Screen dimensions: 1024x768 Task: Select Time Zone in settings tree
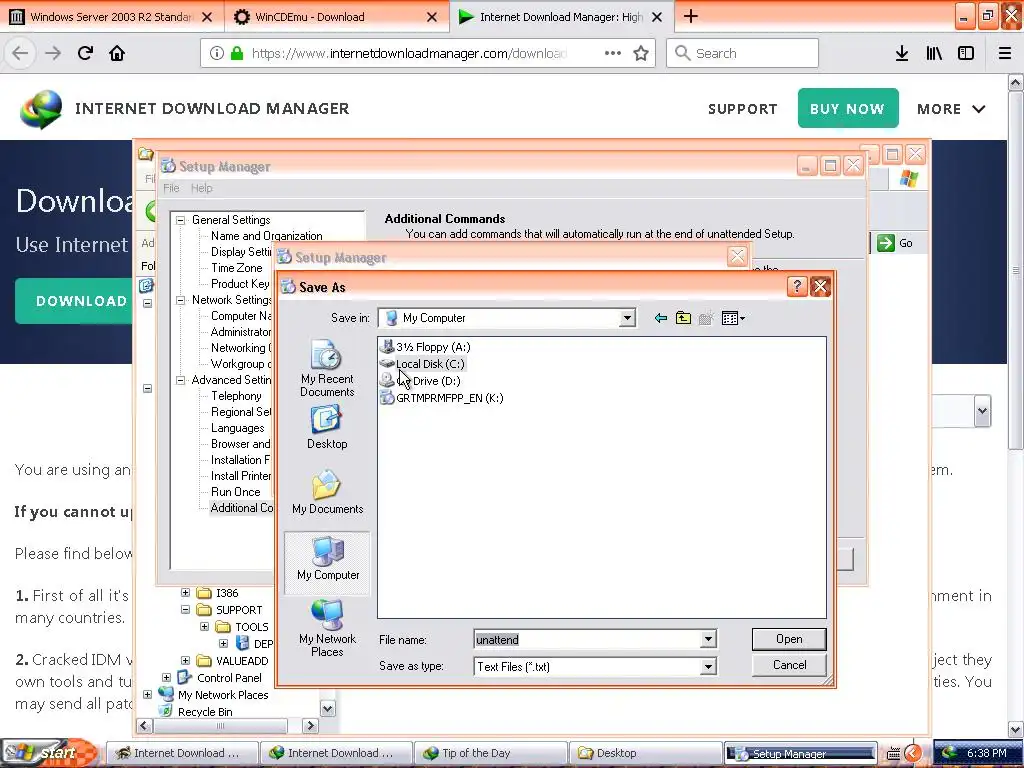[236, 268]
